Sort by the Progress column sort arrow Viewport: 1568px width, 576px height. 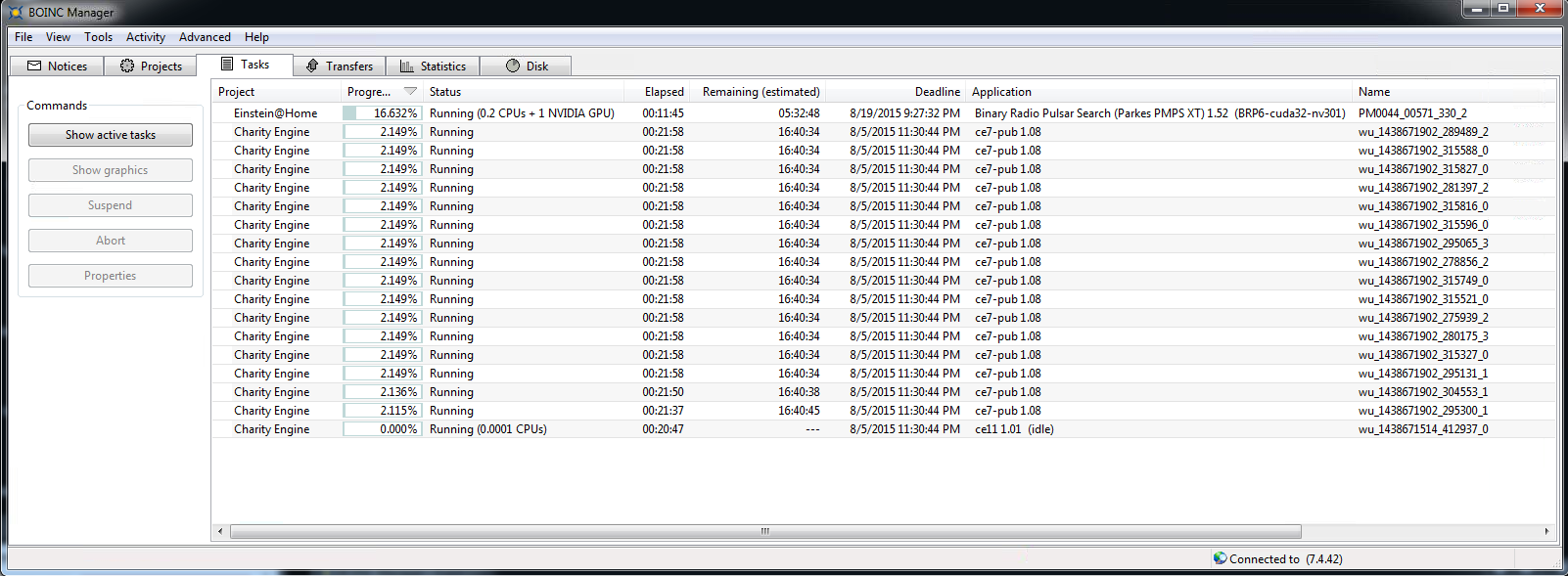click(x=410, y=91)
